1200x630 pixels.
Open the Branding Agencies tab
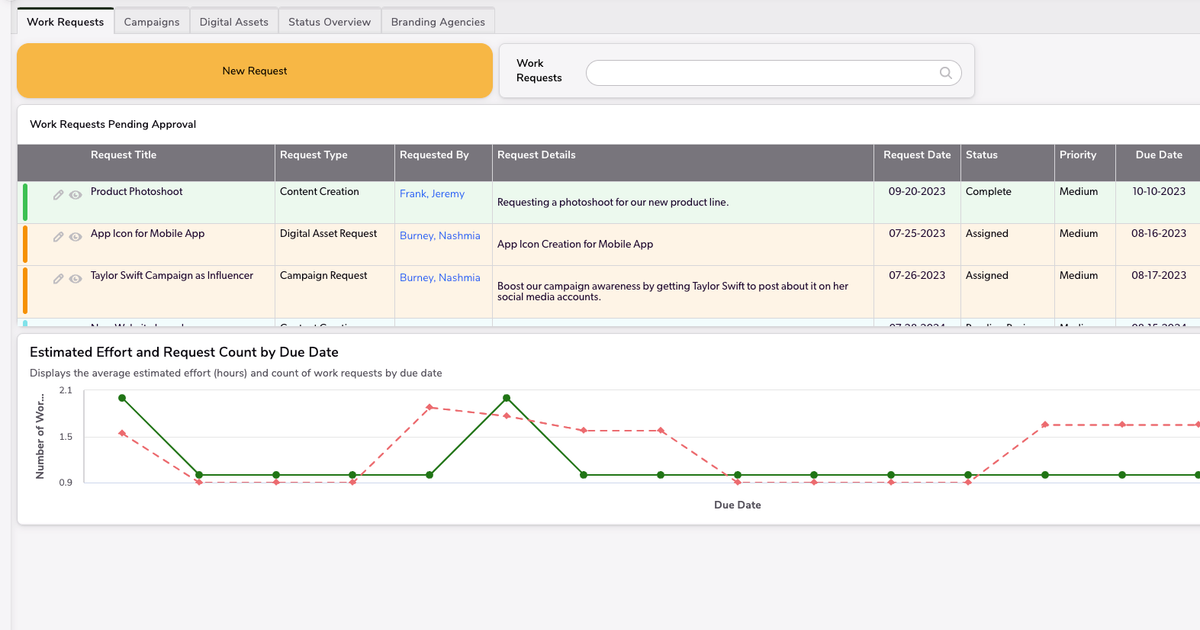(x=438, y=22)
